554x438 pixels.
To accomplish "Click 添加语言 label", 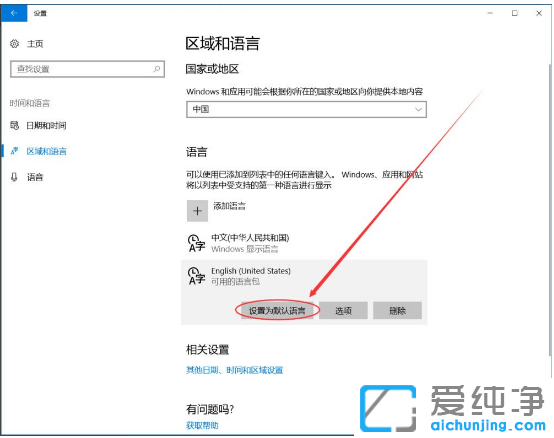I will [x=229, y=206].
